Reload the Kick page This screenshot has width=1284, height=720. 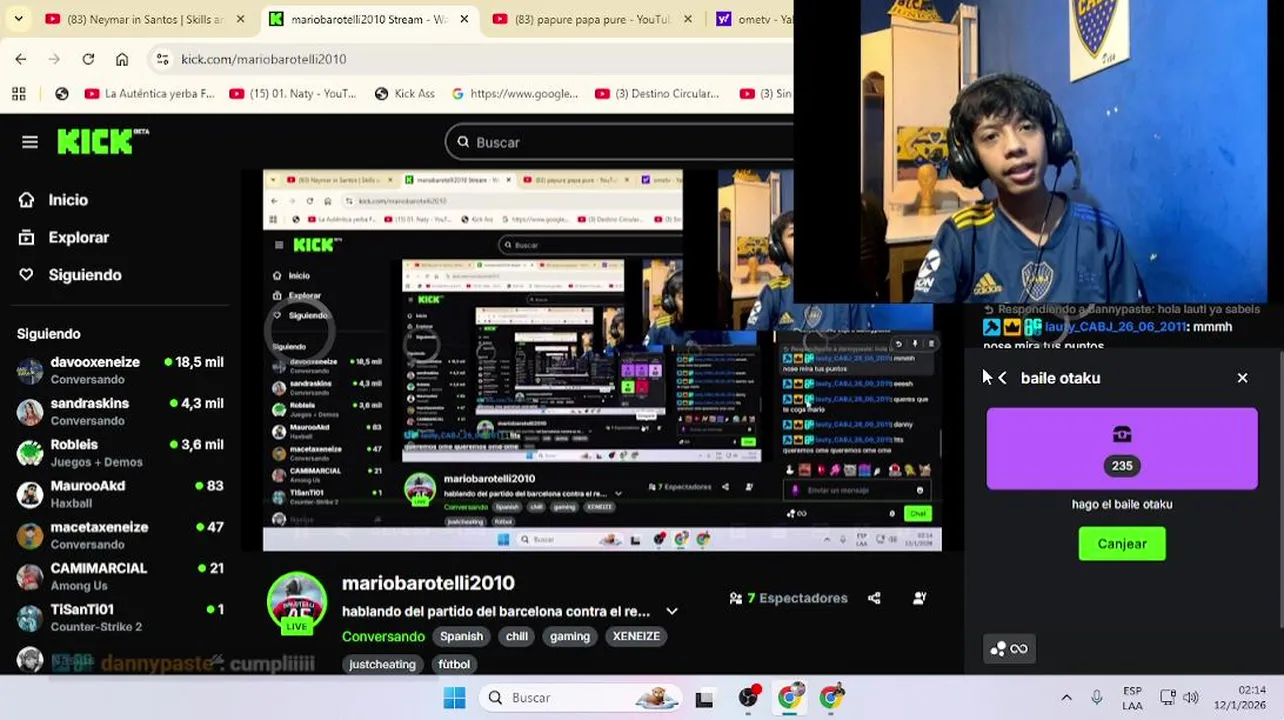88,59
